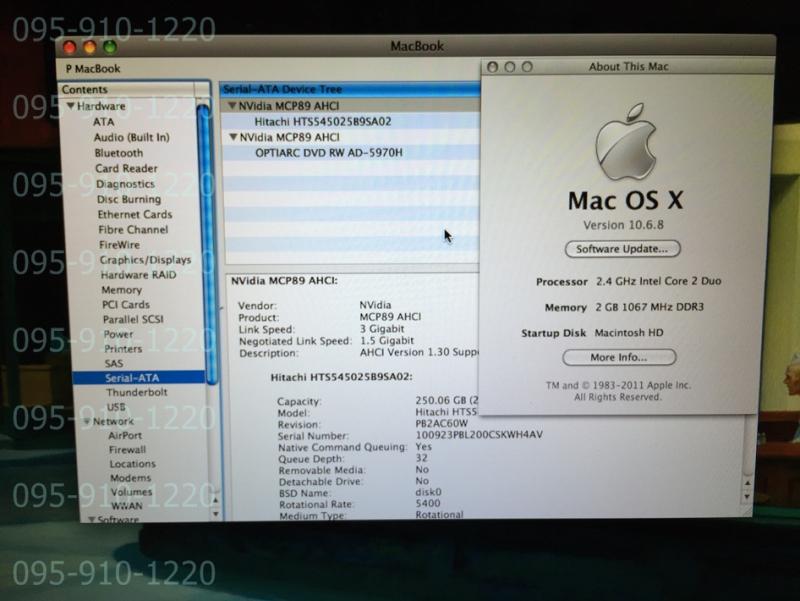Click BSD Name value disk0
This screenshot has width=800, height=601.
click(428, 492)
